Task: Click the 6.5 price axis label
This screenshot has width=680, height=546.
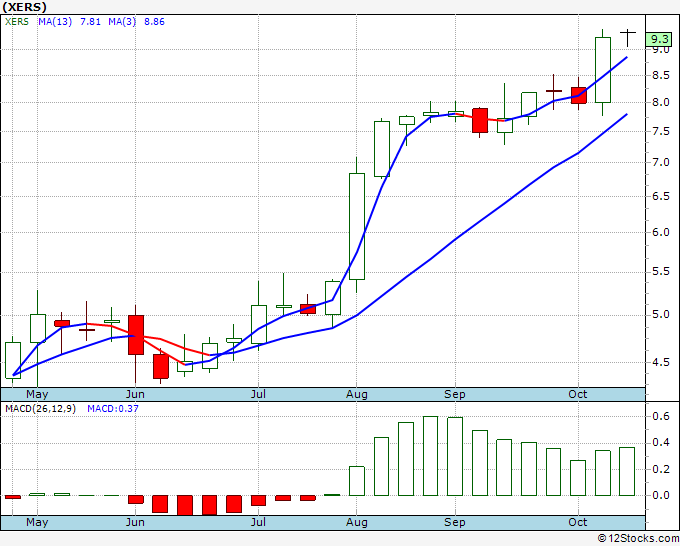Action: click(x=661, y=196)
